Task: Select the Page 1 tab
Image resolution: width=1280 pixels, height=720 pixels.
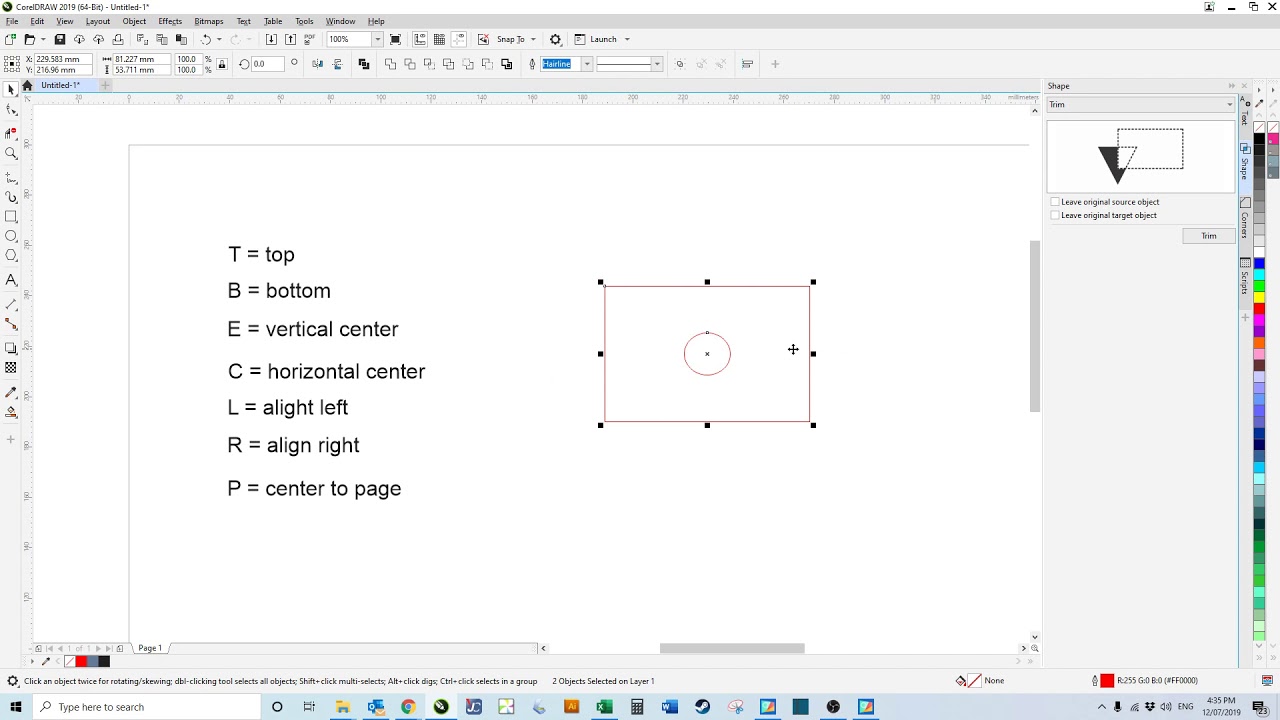Action: [150, 648]
